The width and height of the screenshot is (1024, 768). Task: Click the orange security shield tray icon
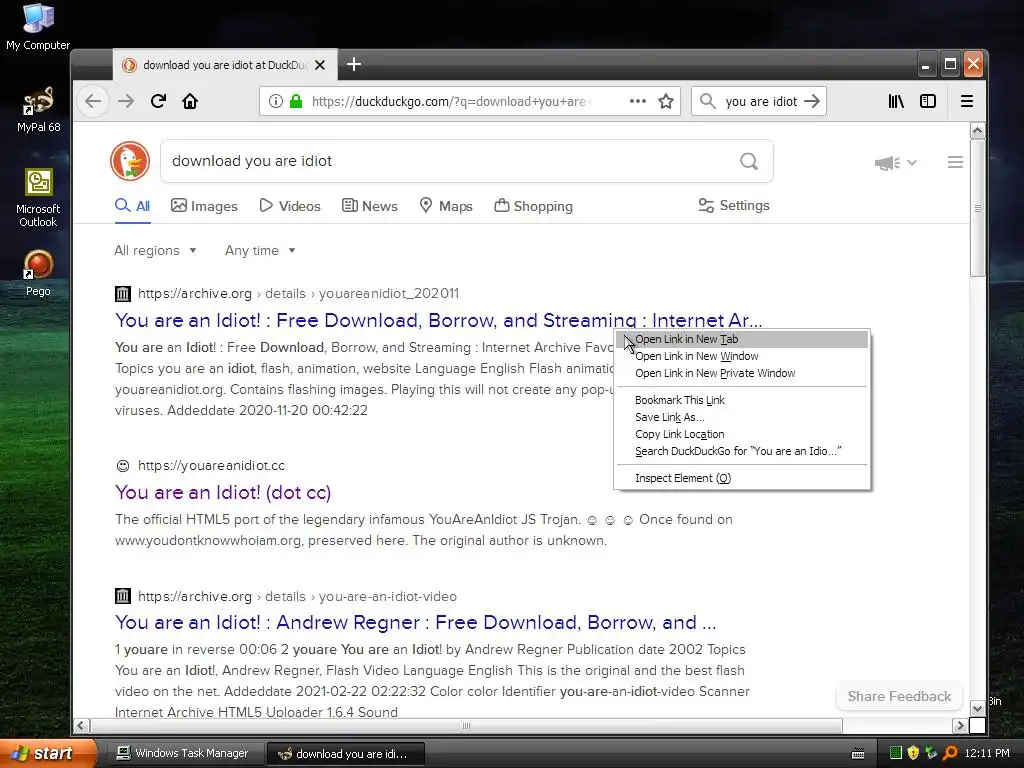[913, 753]
